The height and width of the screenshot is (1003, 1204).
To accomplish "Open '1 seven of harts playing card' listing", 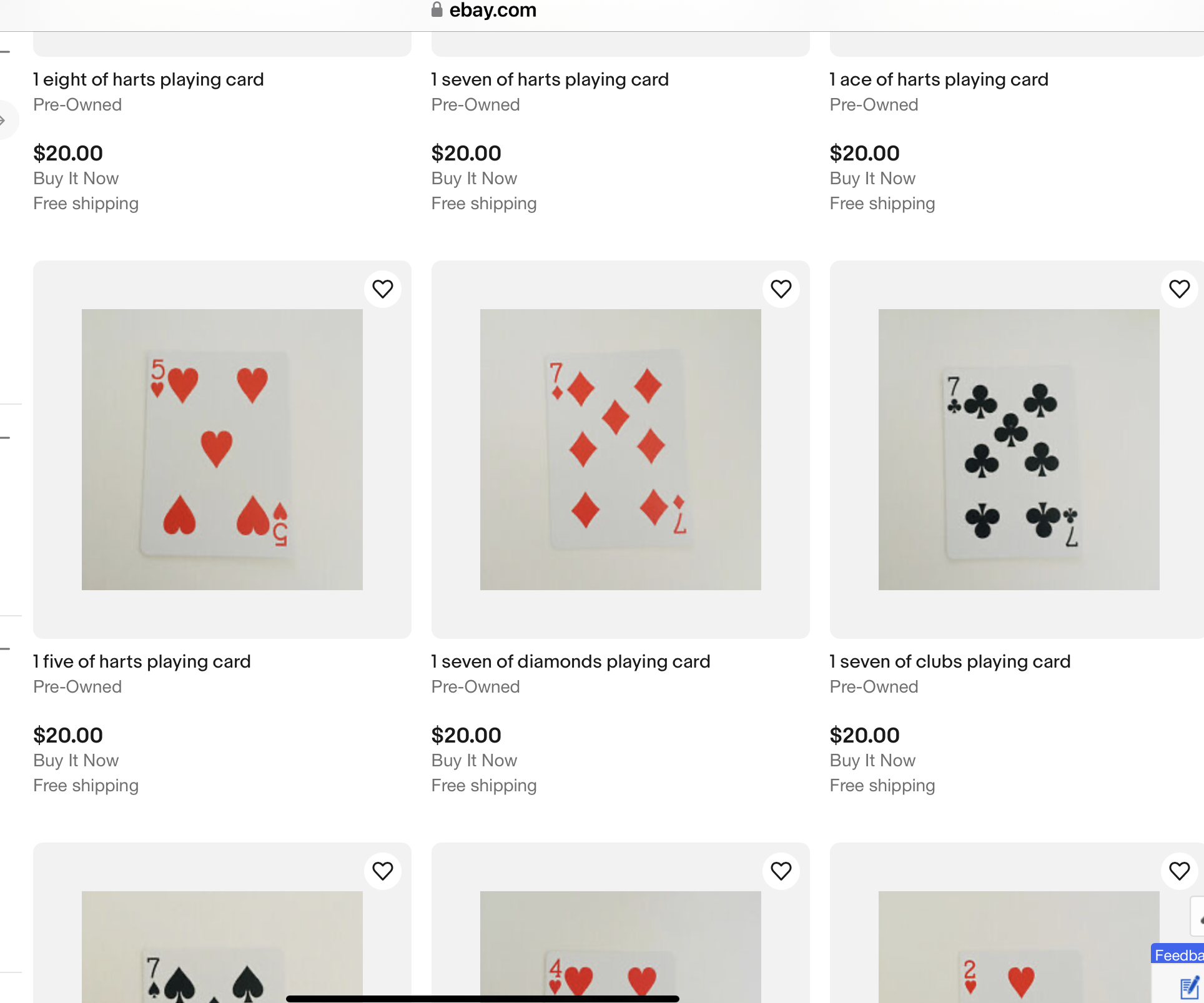I will [x=550, y=79].
